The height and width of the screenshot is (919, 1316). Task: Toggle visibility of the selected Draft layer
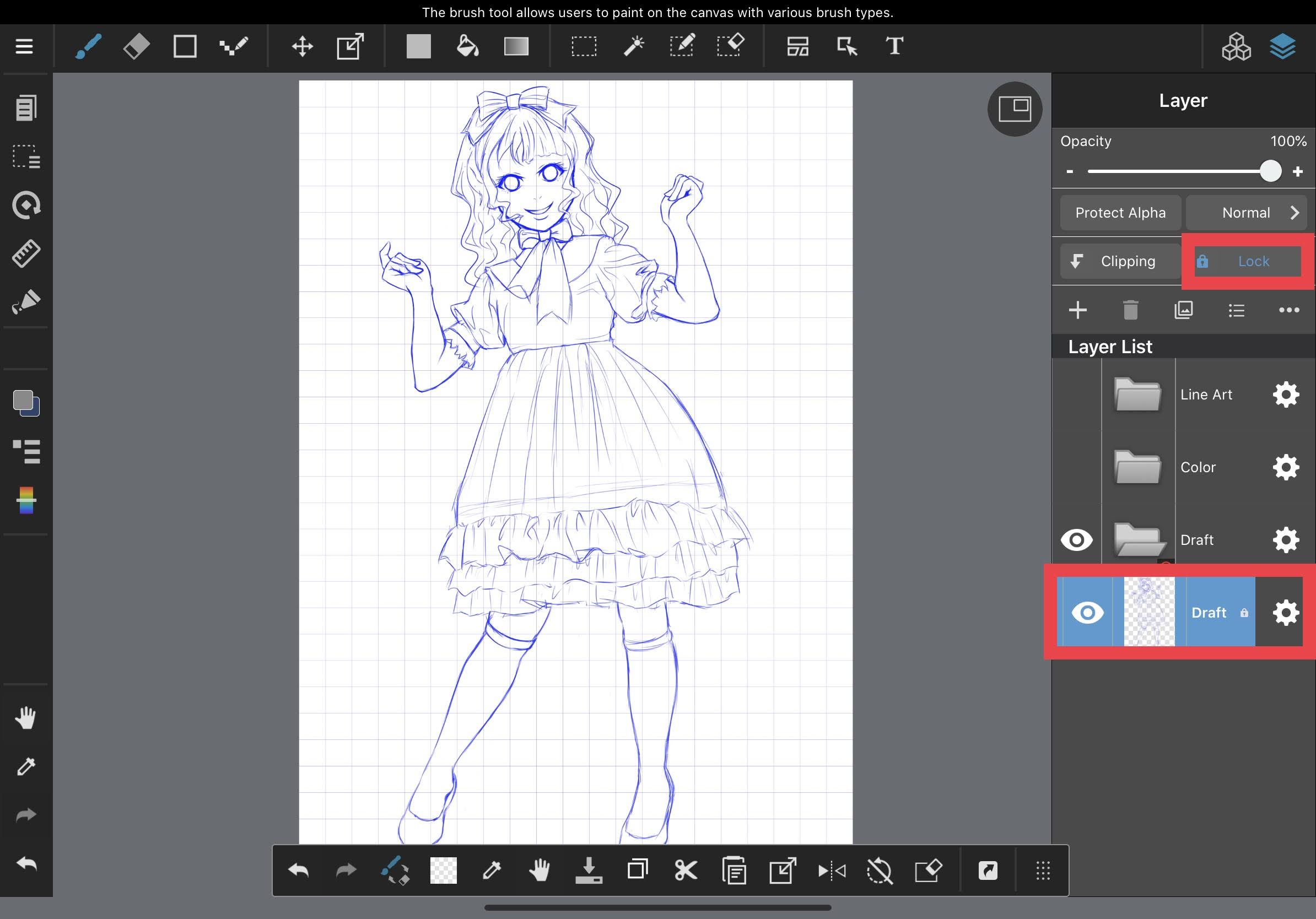[x=1087, y=612]
